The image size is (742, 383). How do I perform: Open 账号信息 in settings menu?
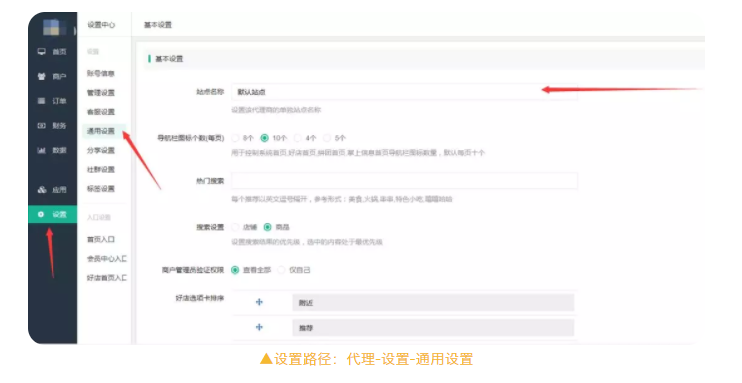pyautogui.click(x=100, y=73)
